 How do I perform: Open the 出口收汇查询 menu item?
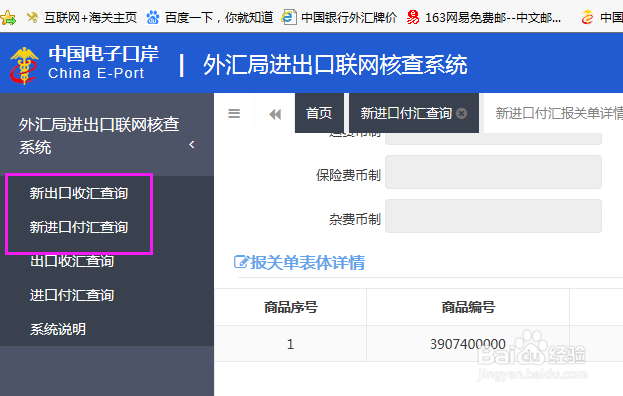point(72,261)
